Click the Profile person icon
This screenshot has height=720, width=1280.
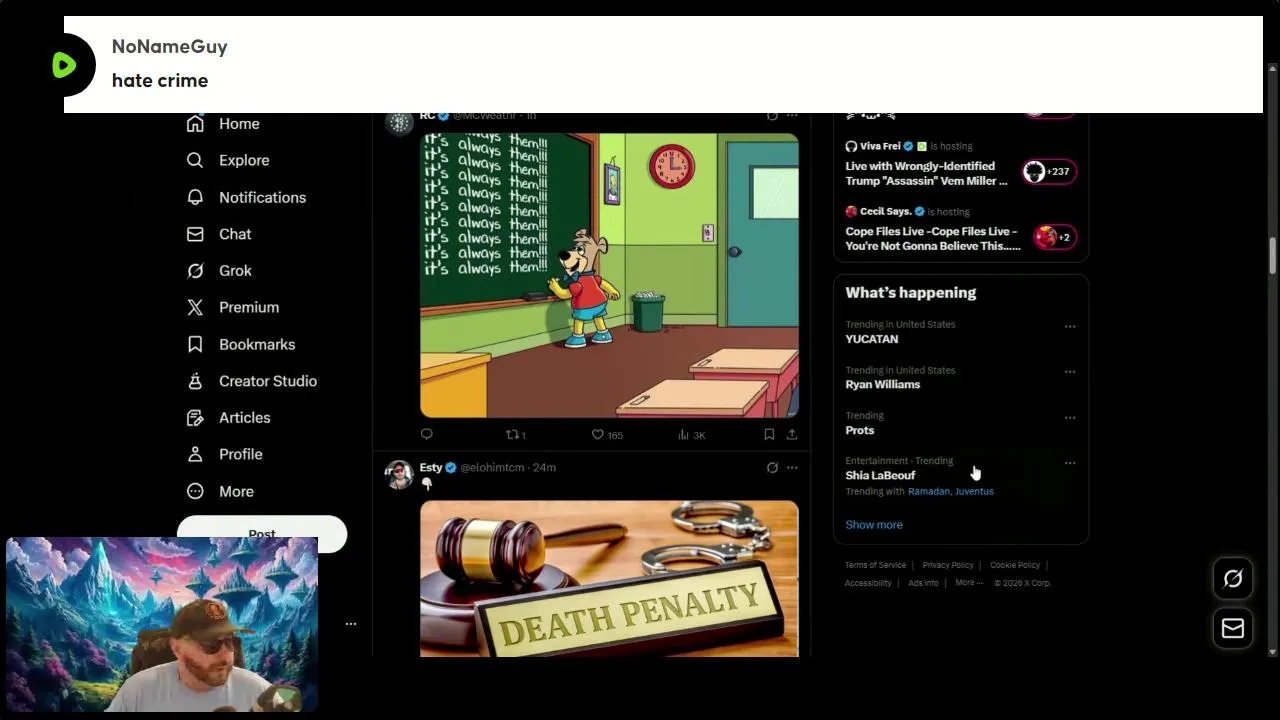[x=195, y=454]
